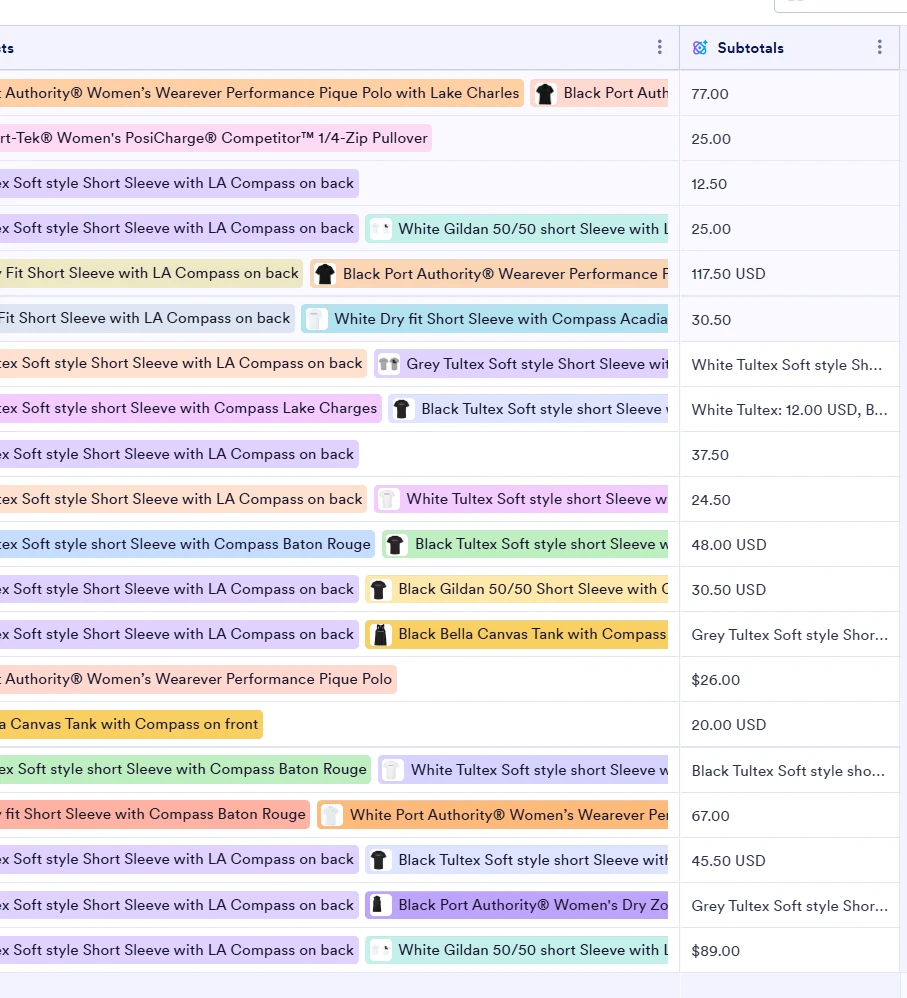The width and height of the screenshot is (907, 998).
Task: Open the LA Compass tag in 12.50 row
Action: (x=179, y=183)
